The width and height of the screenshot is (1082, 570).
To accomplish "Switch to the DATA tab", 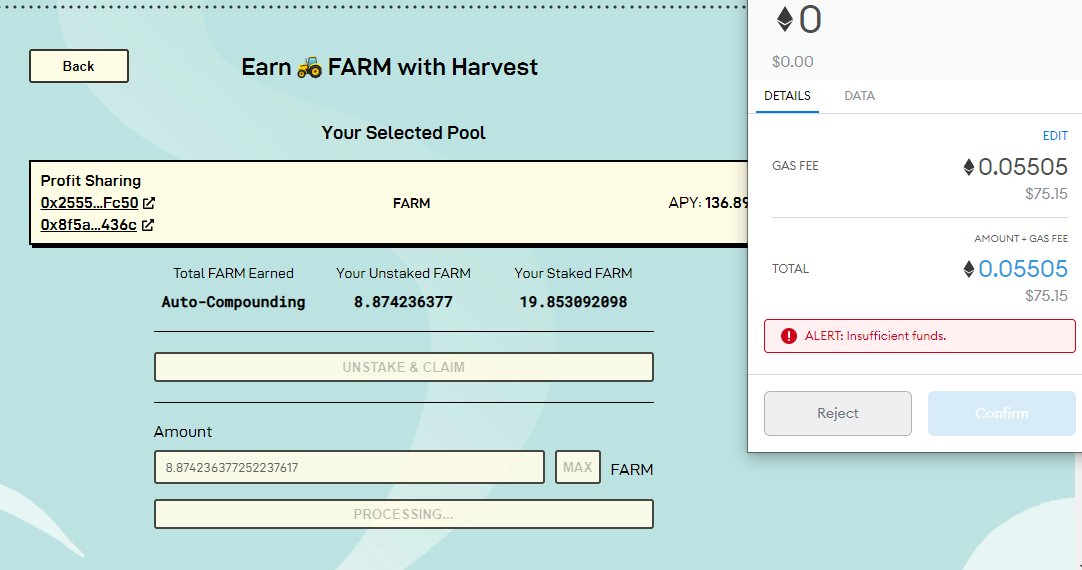I will click(x=859, y=96).
